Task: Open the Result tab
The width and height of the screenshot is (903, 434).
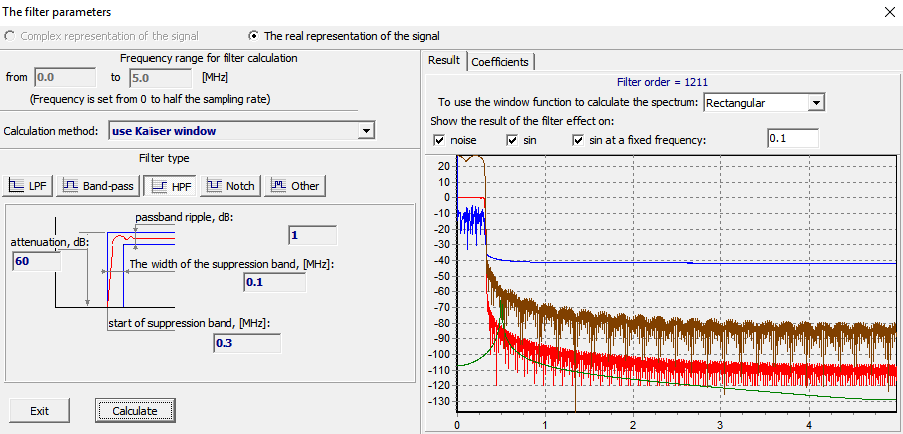Action: [444, 60]
